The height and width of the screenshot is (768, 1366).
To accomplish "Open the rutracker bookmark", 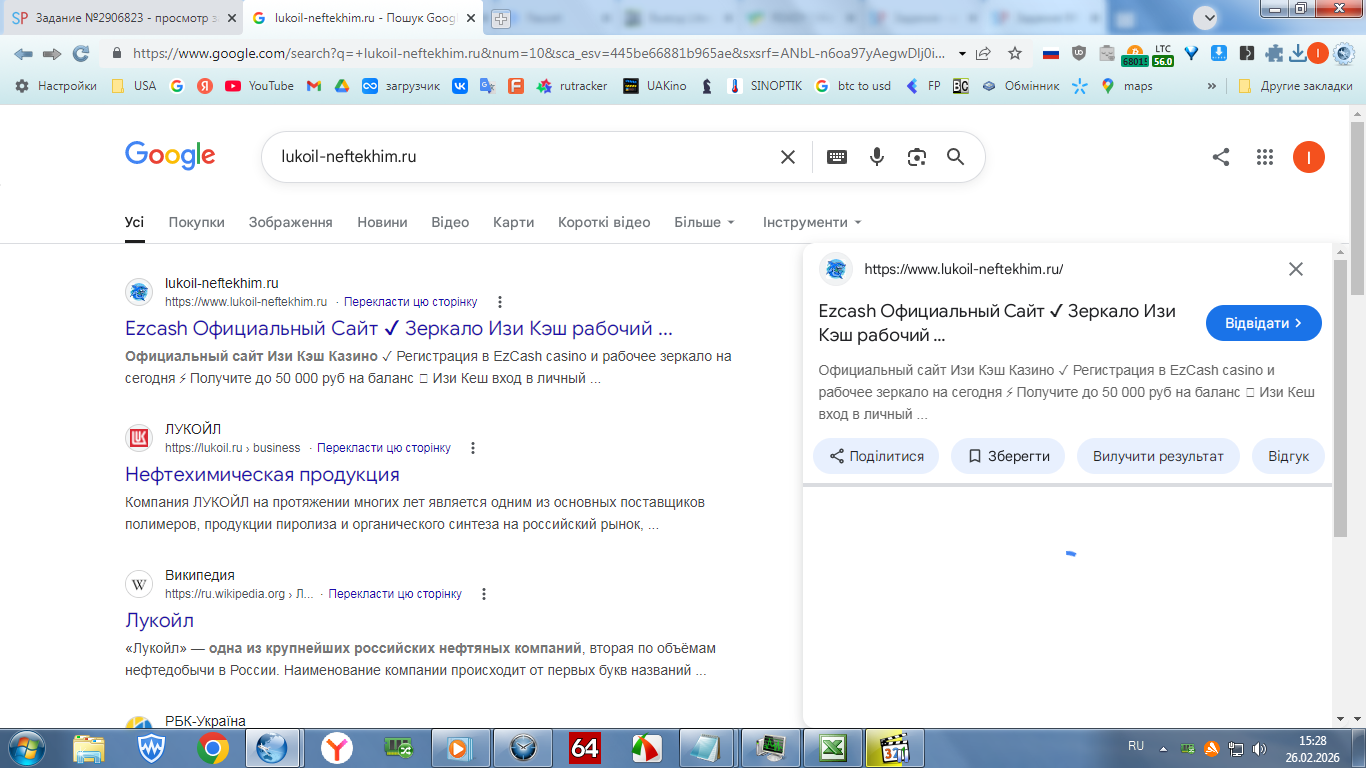I will coord(572,86).
